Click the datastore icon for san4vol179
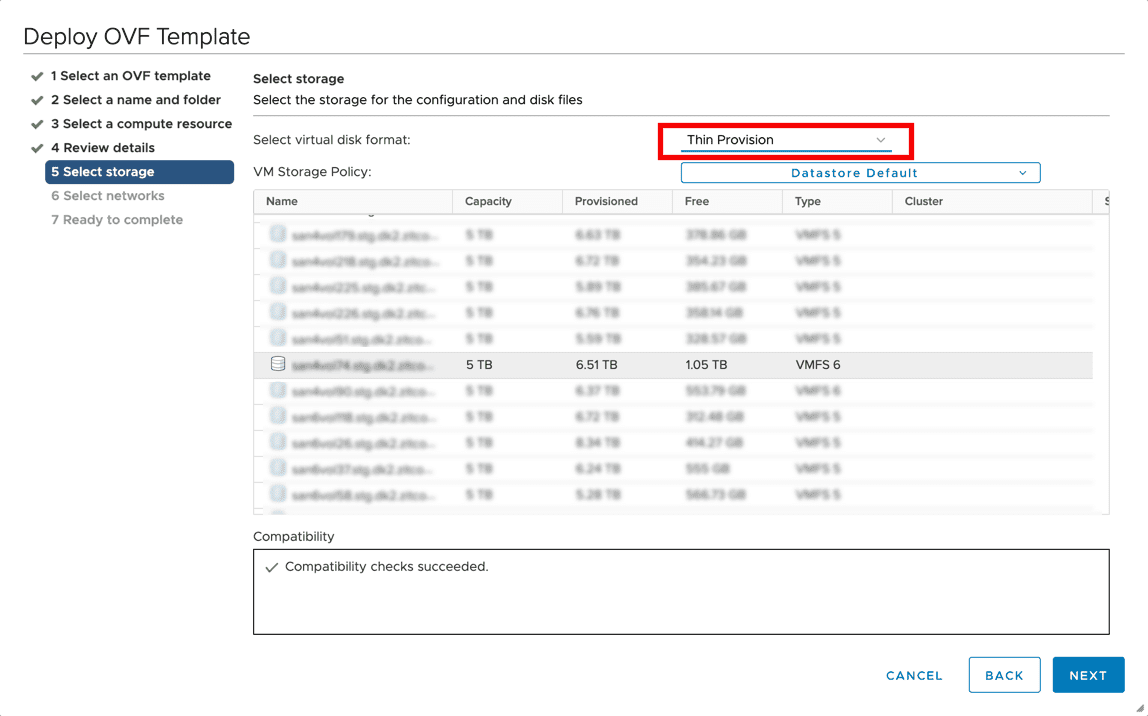Screen dimensions: 1148x716 278,235
